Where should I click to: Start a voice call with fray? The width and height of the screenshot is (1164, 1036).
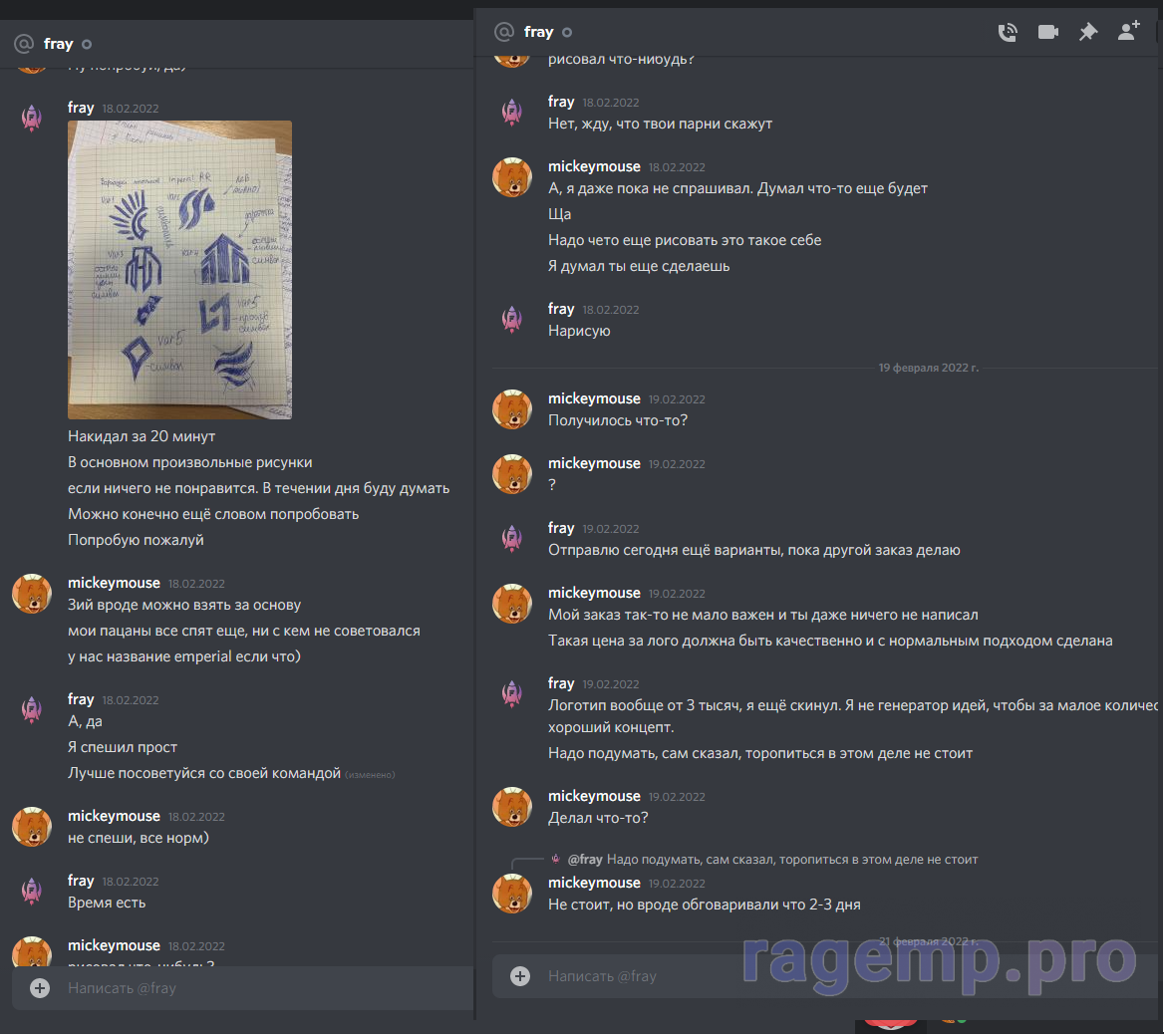point(1008,32)
